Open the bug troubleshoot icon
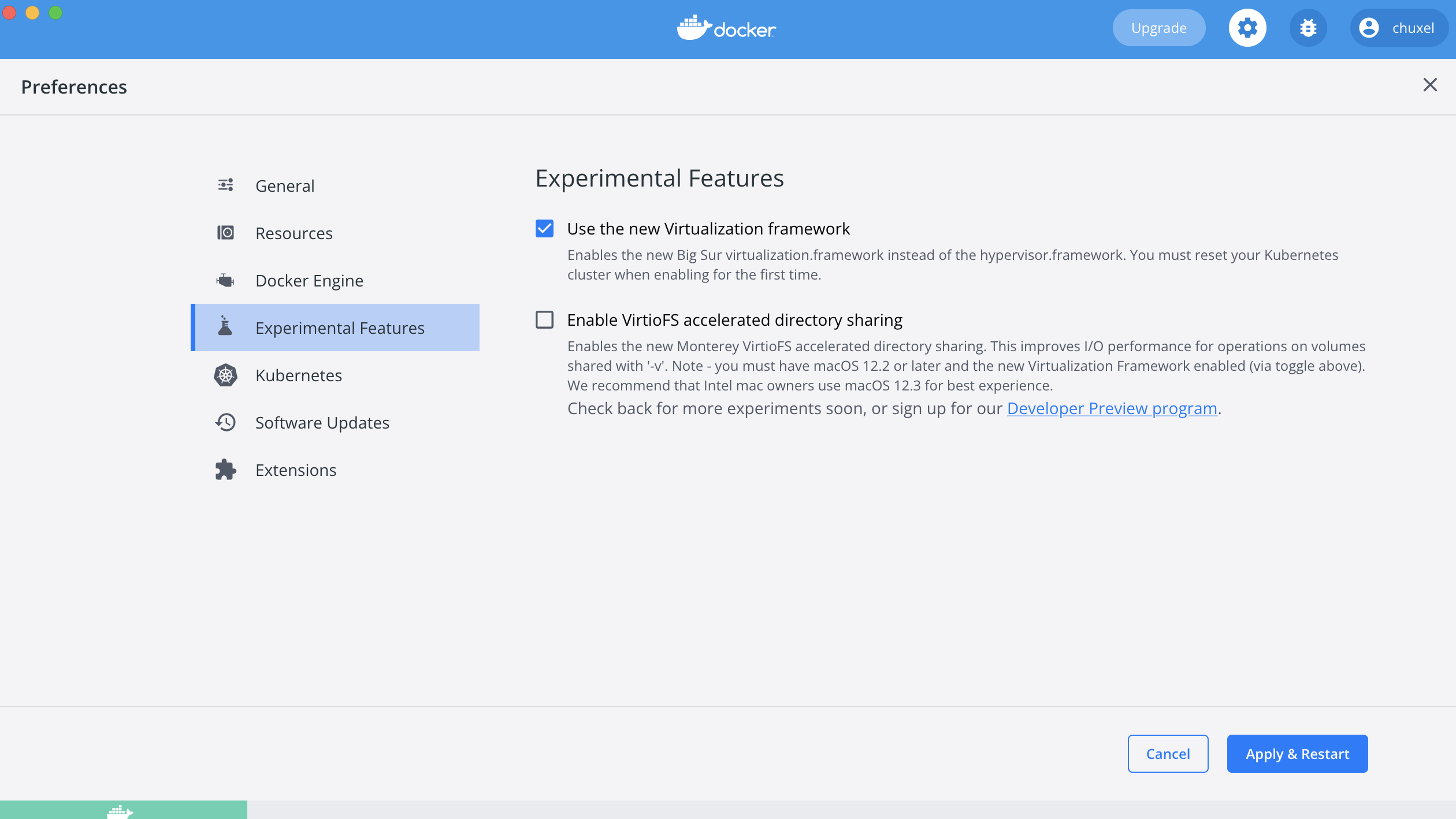 (1308, 28)
